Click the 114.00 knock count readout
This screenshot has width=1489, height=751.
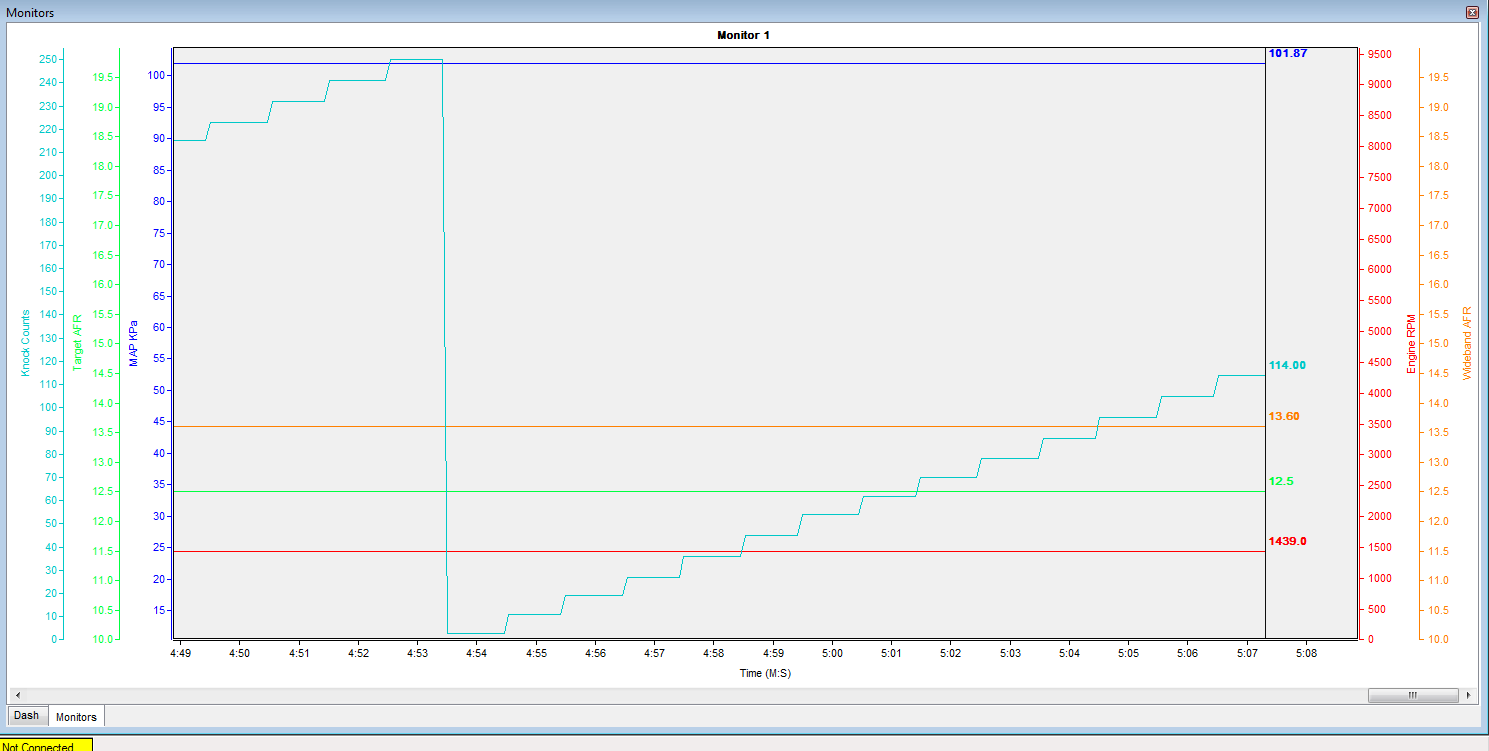(1287, 365)
